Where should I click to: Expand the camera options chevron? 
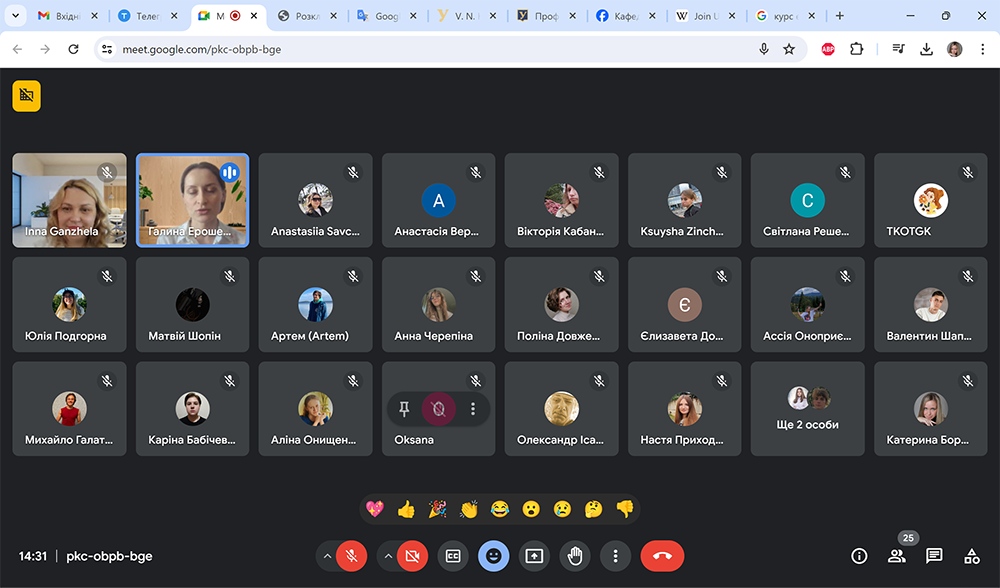click(x=388, y=556)
